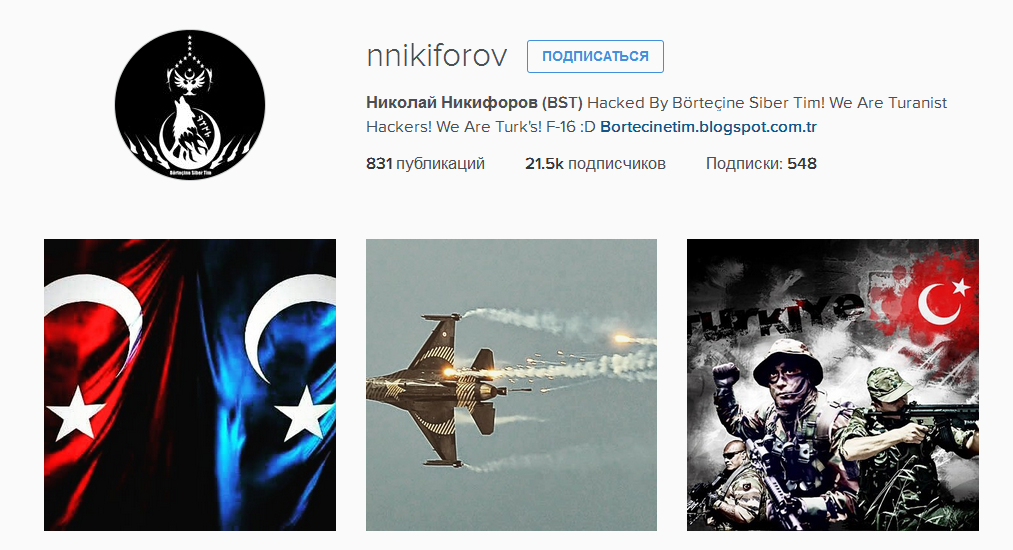1013x550 pixels.
Task: Click the ПОДПИСАТЬСЯ follow button
Action: pos(595,56)
